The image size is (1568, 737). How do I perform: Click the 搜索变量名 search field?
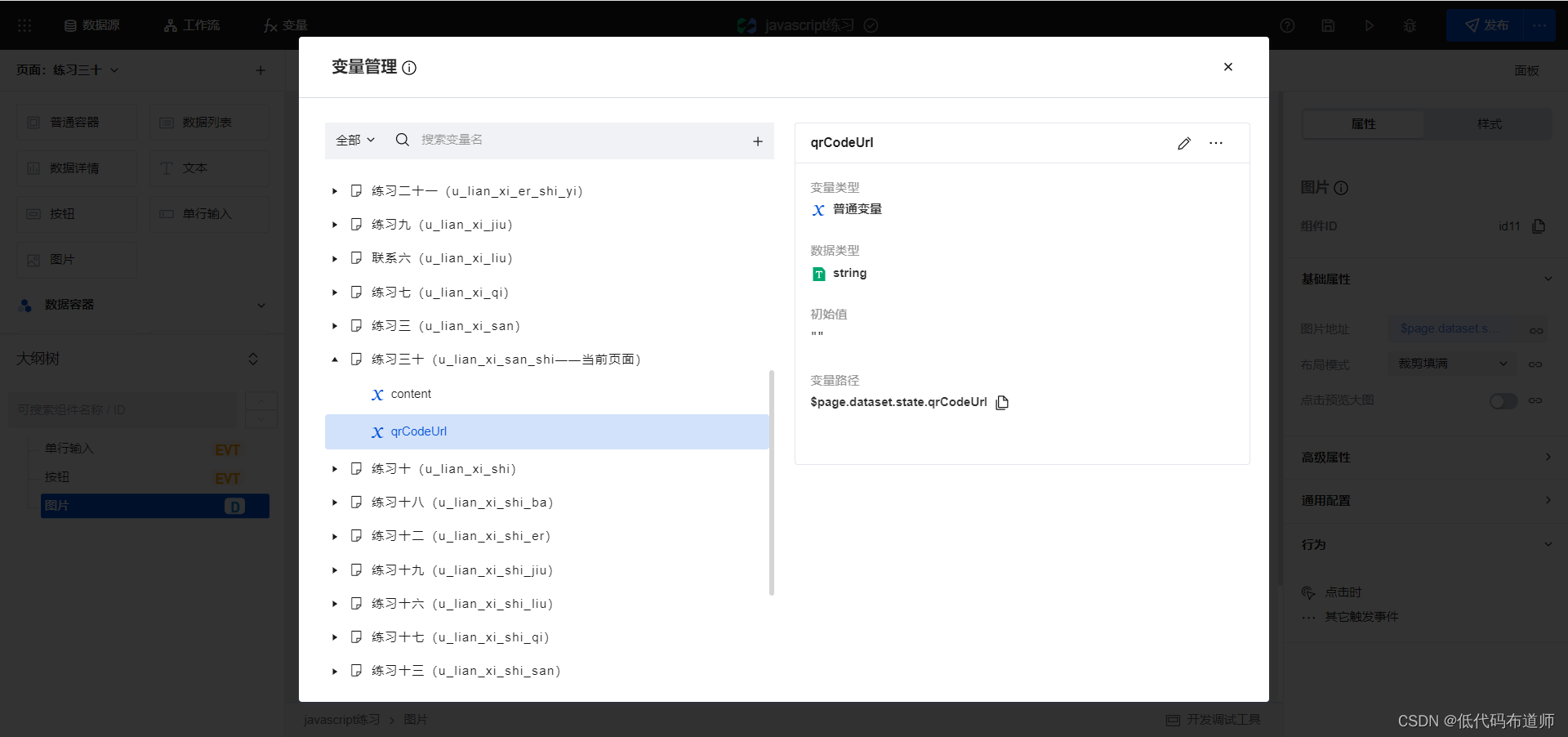[x=580, y=141]
